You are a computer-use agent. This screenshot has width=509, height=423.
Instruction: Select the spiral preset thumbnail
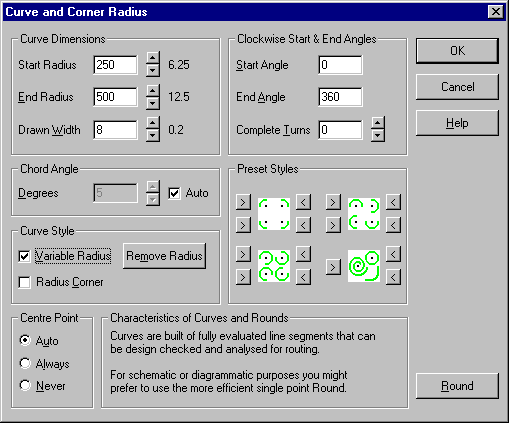[x=364, y=266]
